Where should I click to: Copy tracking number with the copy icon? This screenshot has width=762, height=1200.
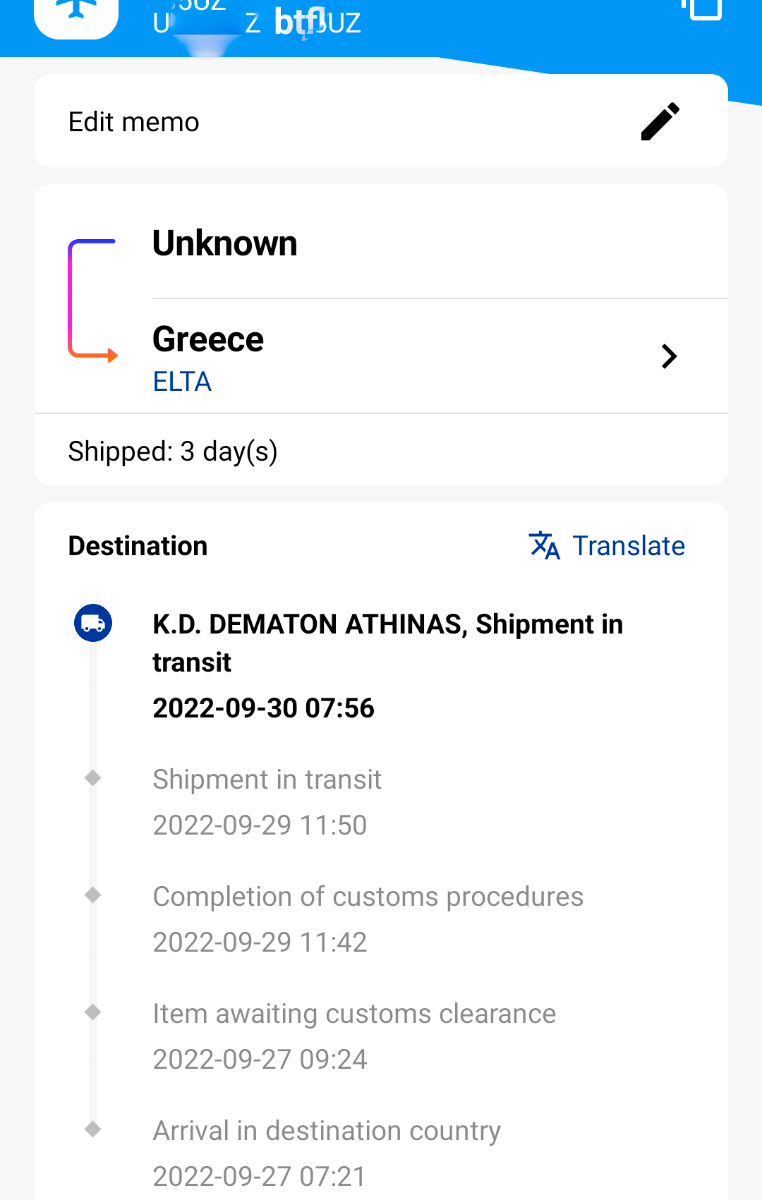(x=702, y=8)
